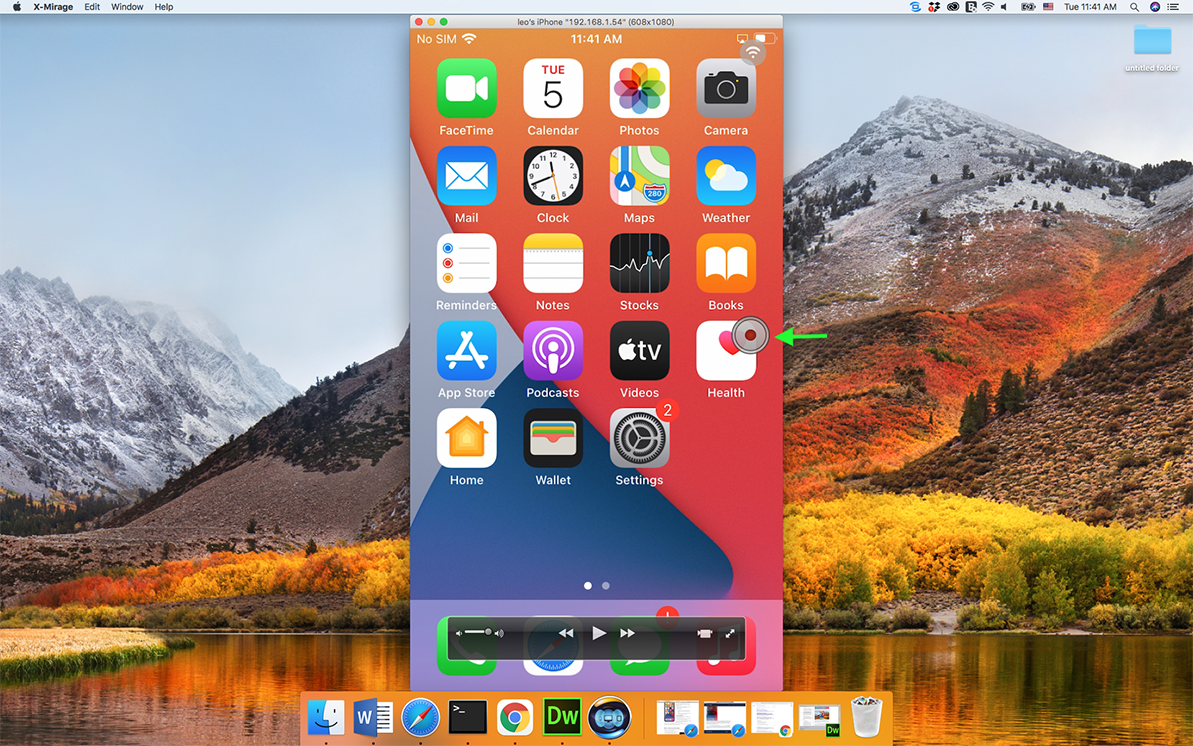The image size is (1193, 746).
Task: Open the Edit menu
Action: [x=92, y=7]
